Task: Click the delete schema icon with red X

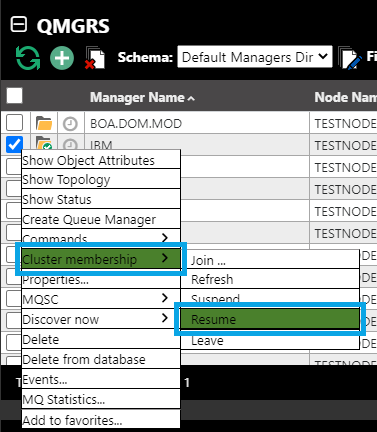Action: point(95,58)
